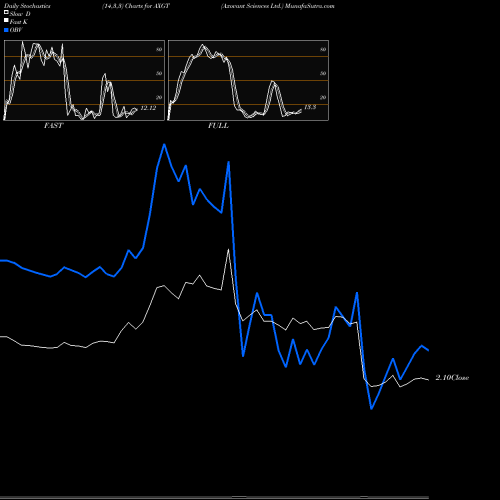Click the 'OBV' legend label
Viewport: 500px width, 500px height.
16,30
